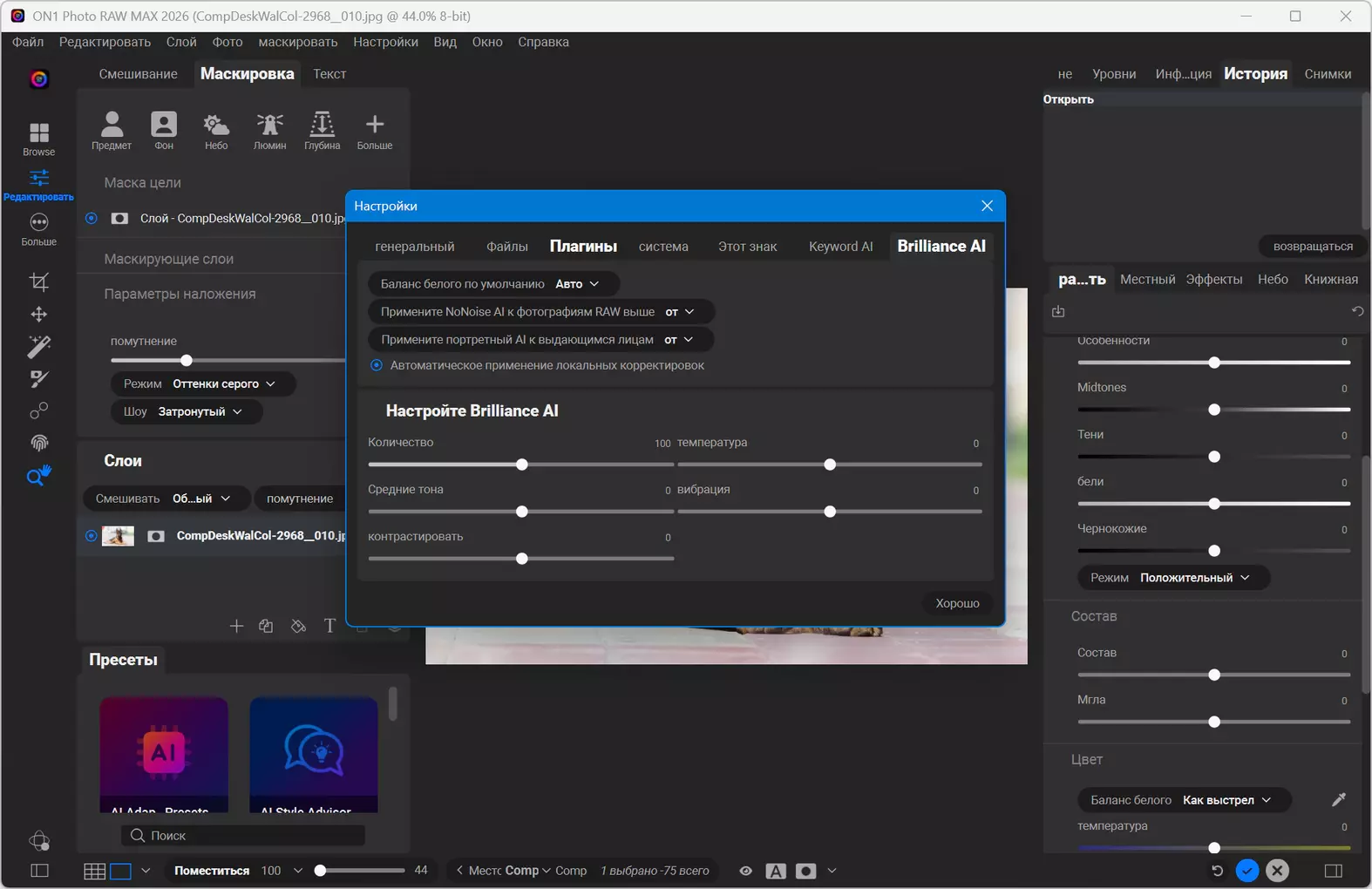Click the возвращаться button in History
Screen dimensions: 1372x889
click(1312, 247)
